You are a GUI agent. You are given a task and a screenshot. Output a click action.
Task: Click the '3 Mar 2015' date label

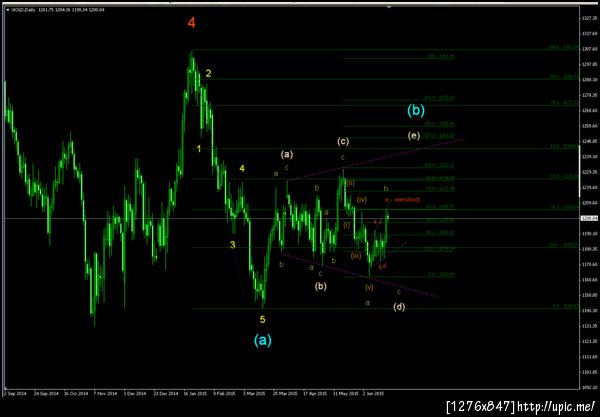click(x=254, y=393)
